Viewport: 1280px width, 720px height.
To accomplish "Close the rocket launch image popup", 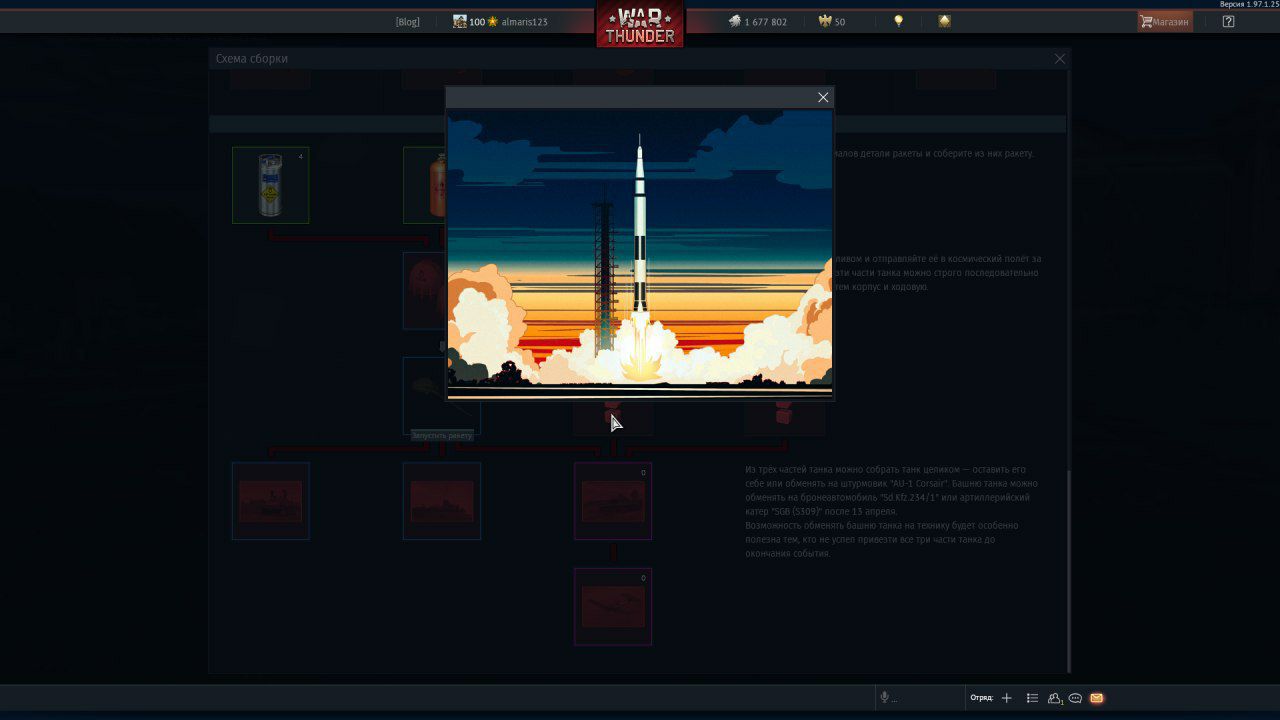I will point(823,97).
